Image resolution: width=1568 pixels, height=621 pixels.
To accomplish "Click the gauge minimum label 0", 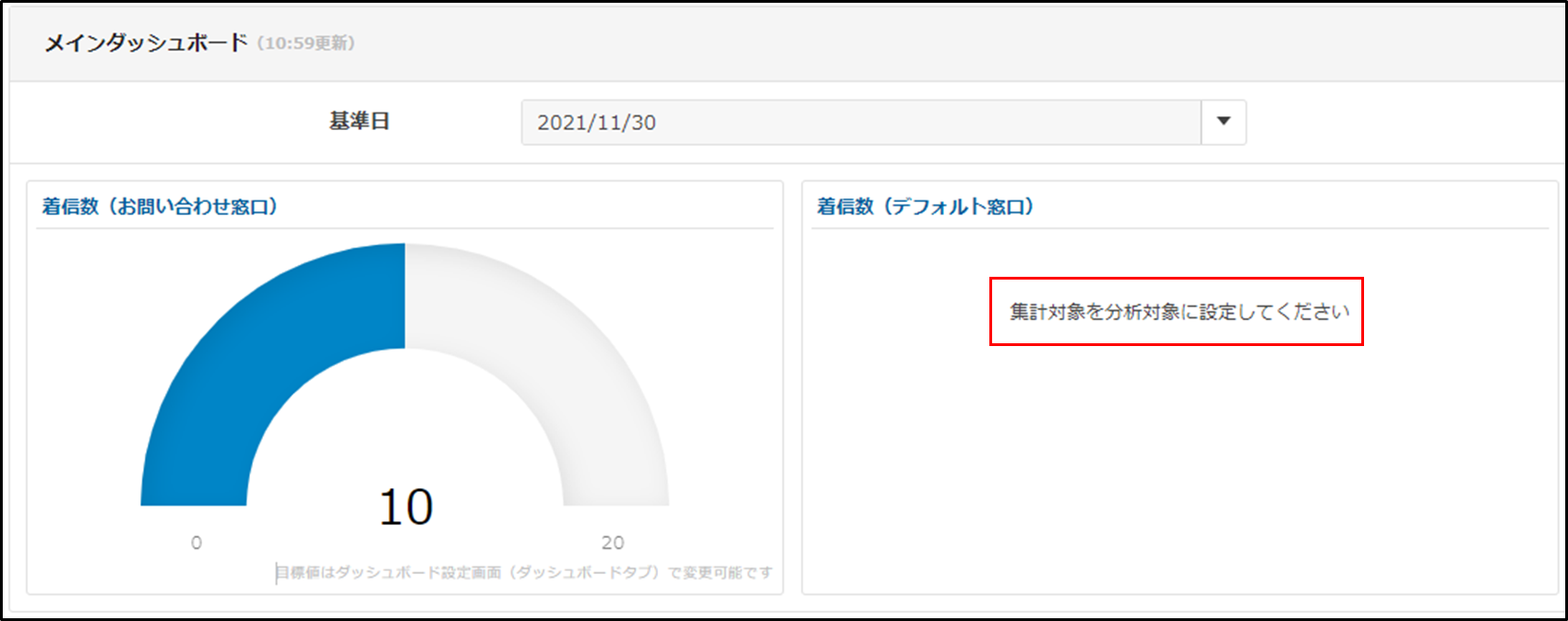I will point(196,543).
